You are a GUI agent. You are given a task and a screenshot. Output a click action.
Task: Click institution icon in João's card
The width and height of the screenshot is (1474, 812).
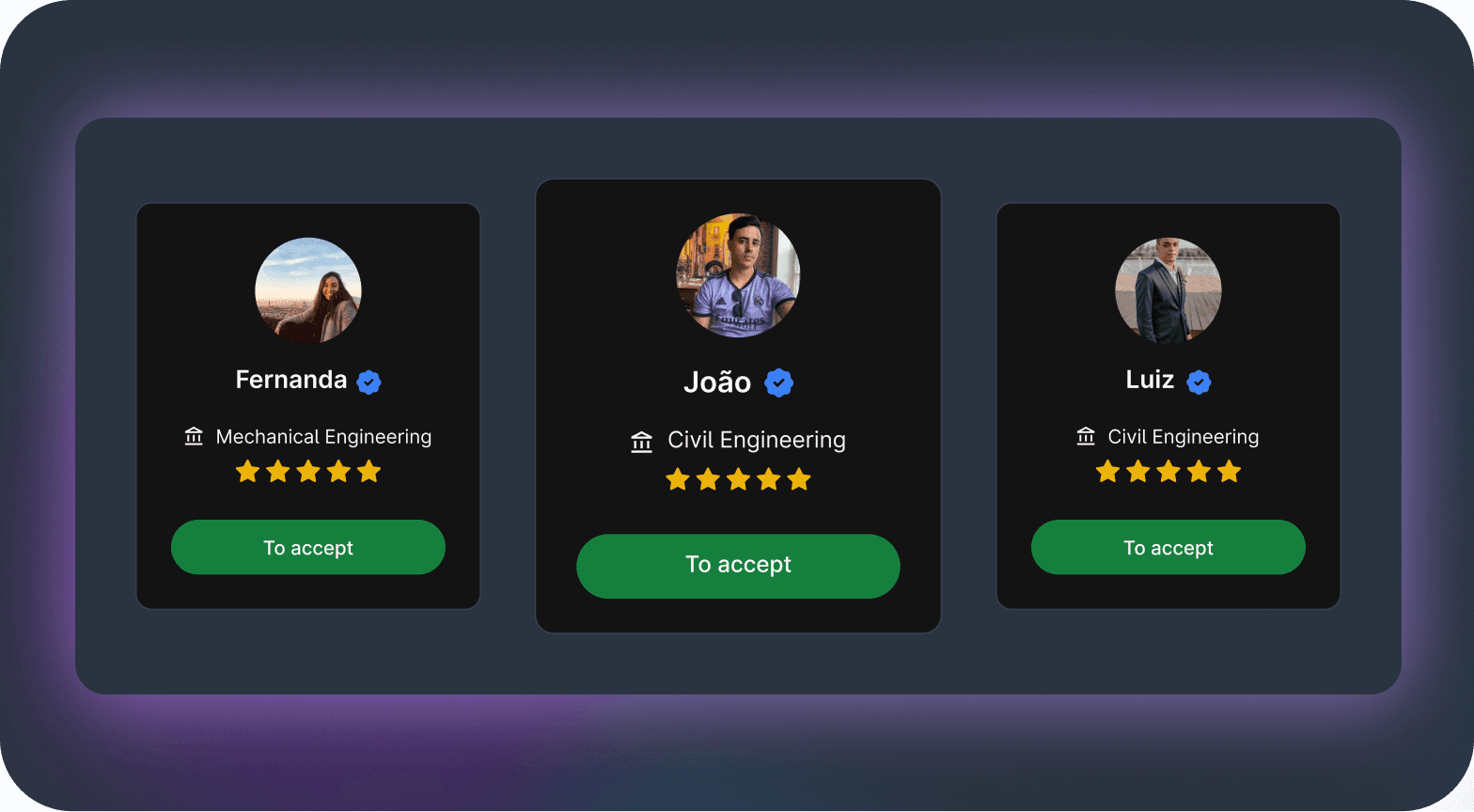click(642, 441)
